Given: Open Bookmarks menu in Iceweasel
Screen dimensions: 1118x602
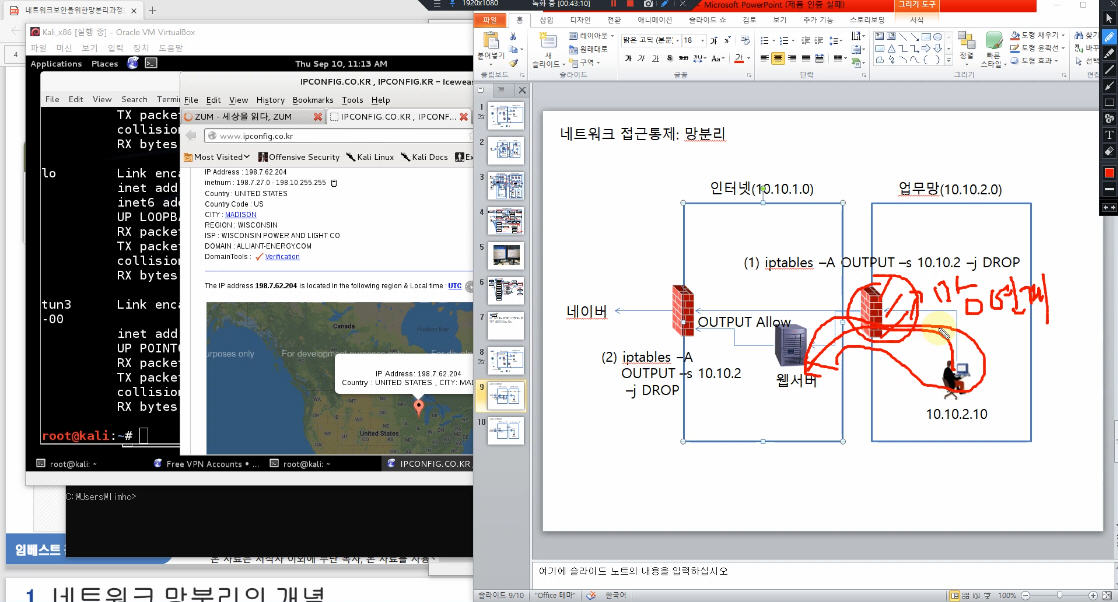Looking at the screenshot, I should (x=312, y=101).
